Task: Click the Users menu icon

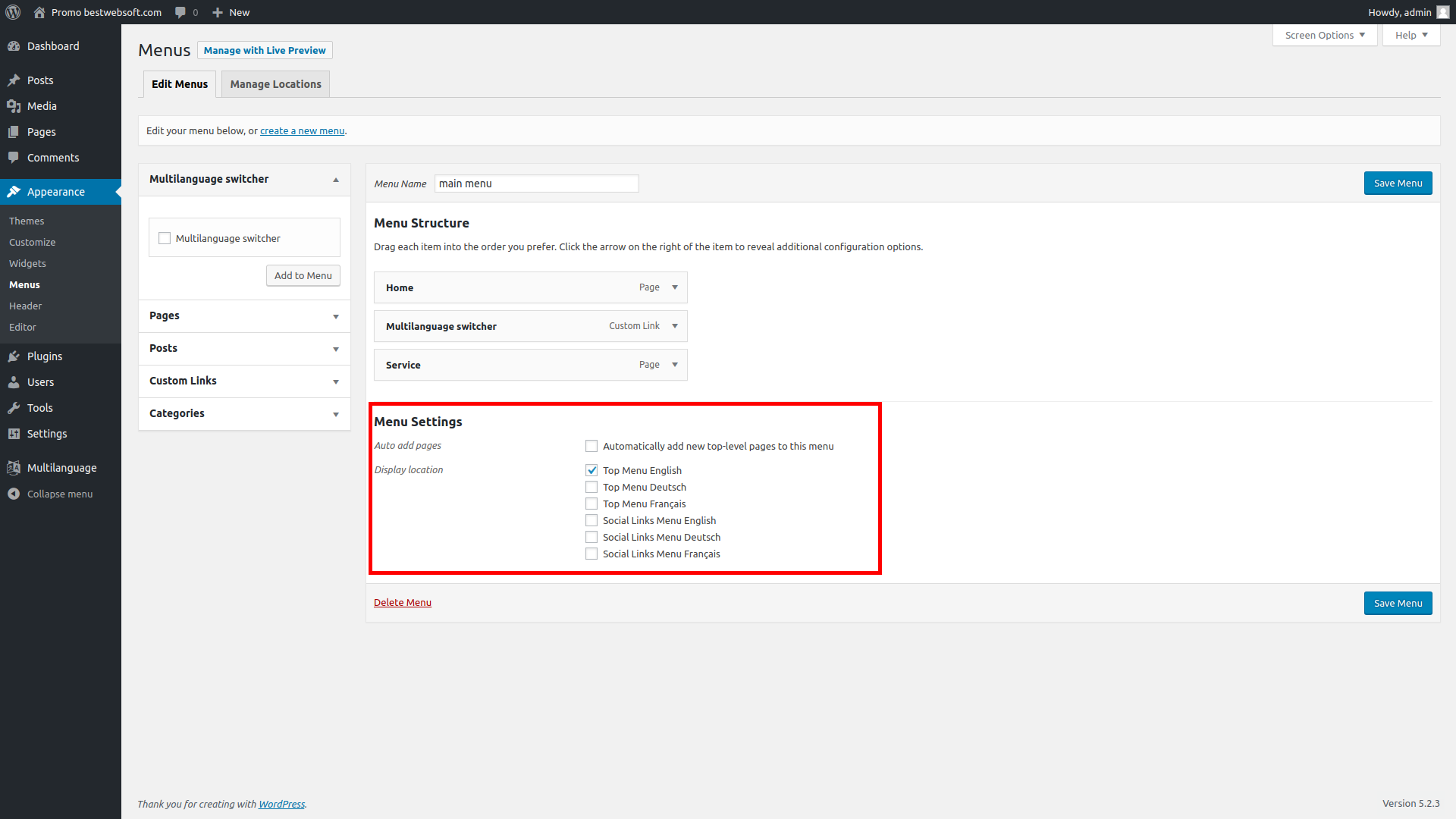Action: tap(14, 381)
